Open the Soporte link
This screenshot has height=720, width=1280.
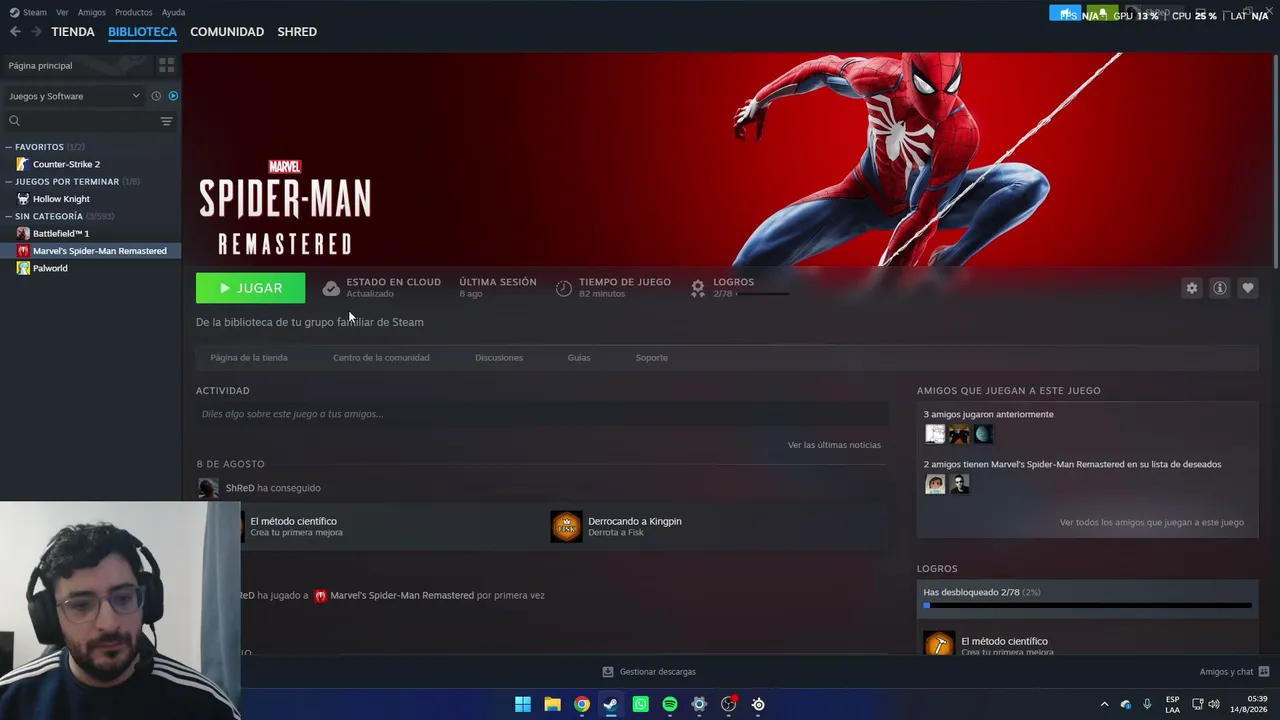651,358
